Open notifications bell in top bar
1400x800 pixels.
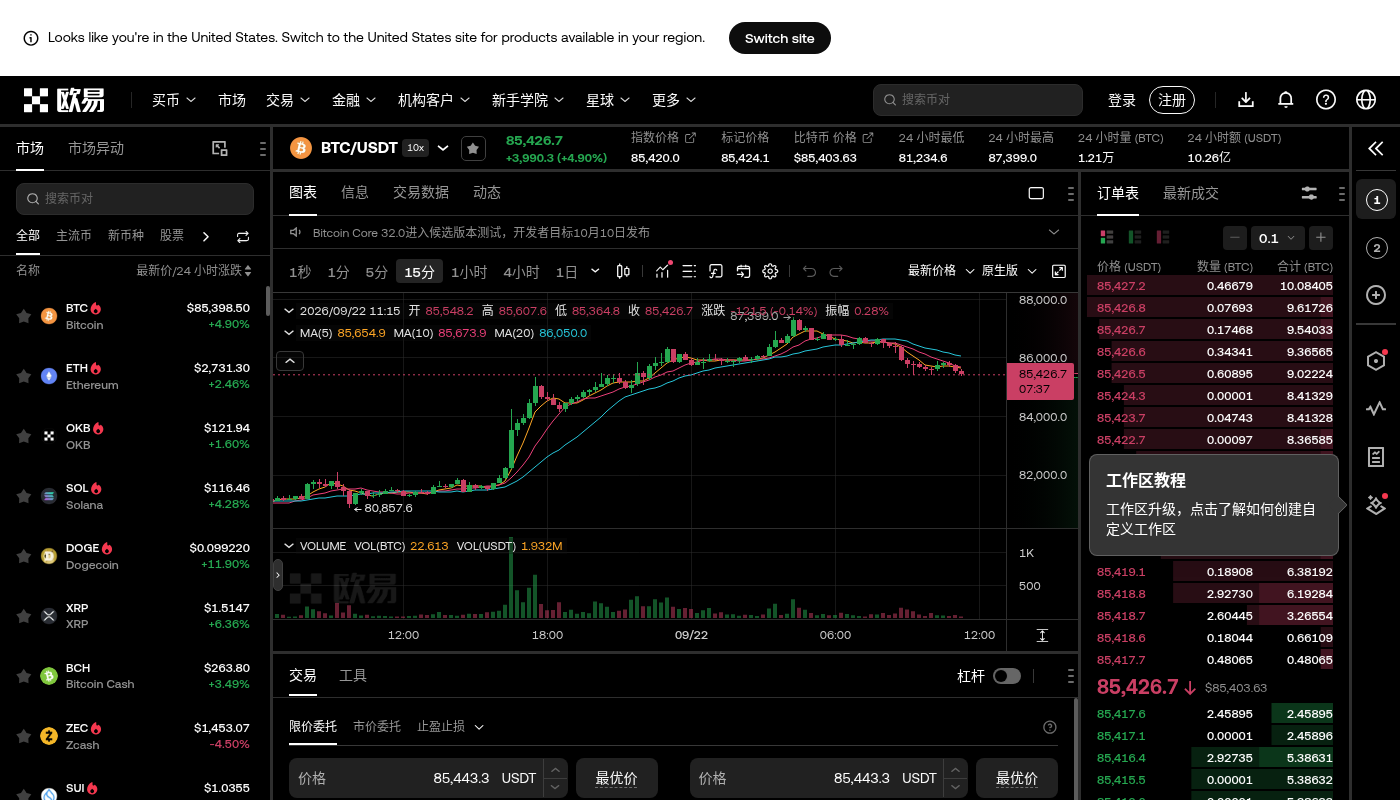(1286, 100)
